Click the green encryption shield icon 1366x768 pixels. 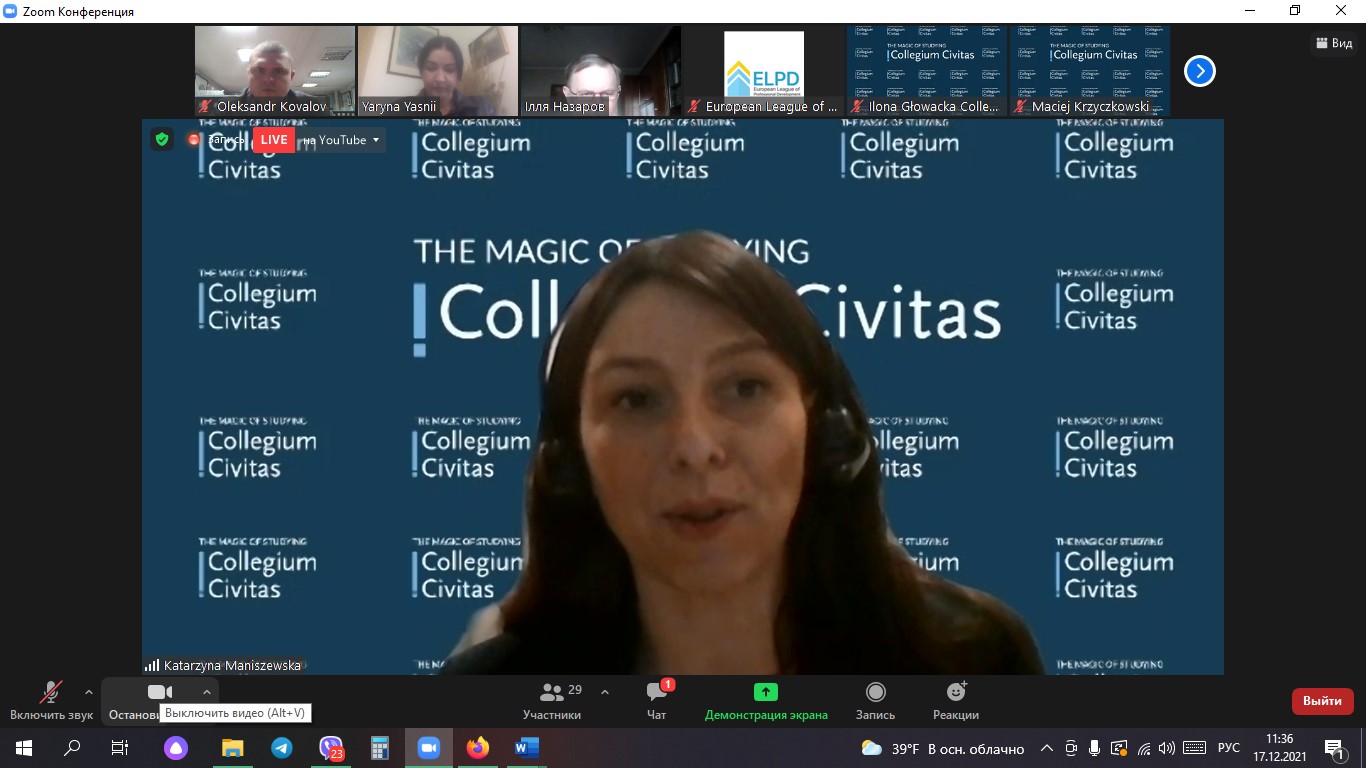pyautogui.click(x=162, y=139)
